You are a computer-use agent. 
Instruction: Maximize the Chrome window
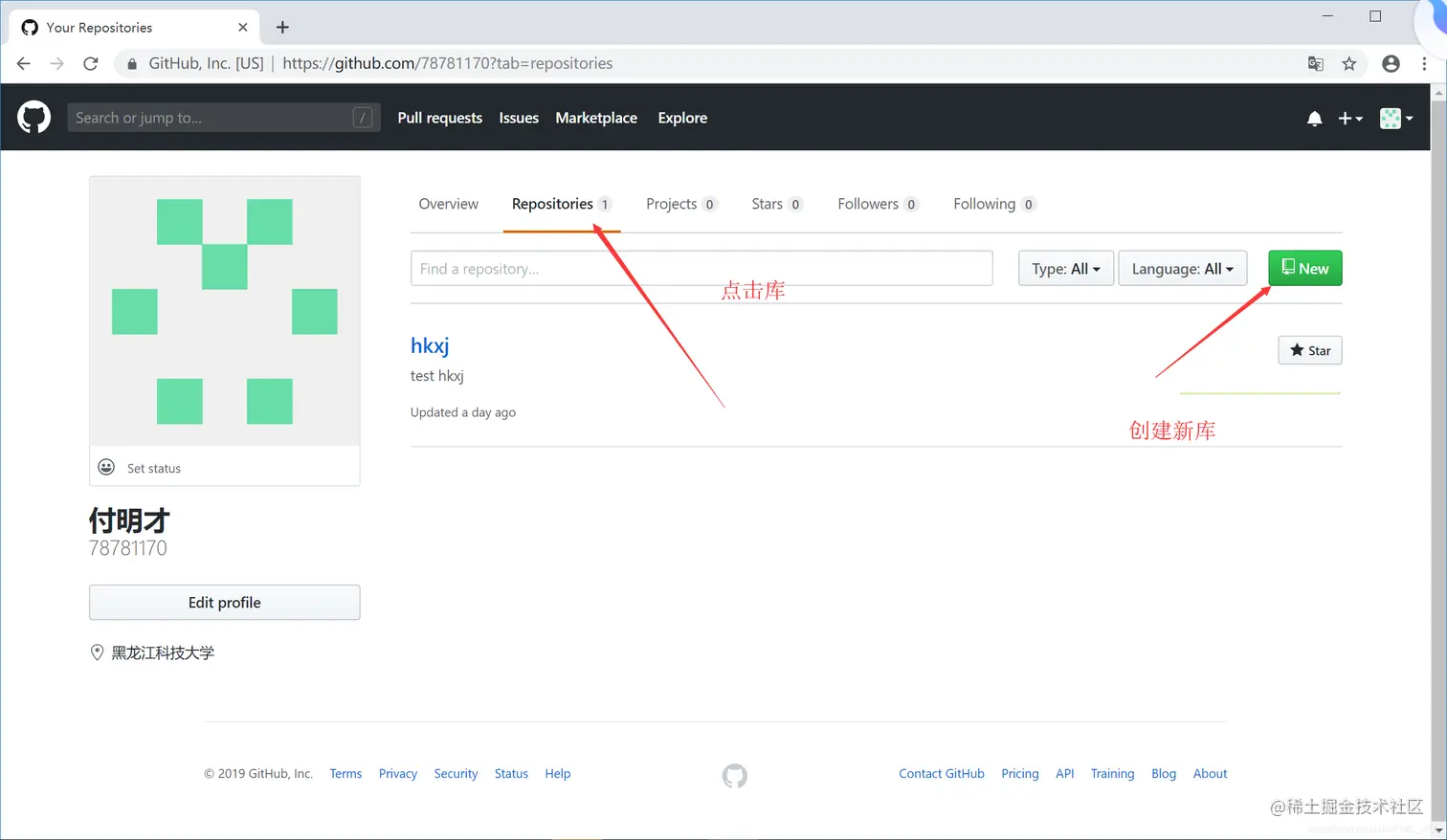(1375, 16)
